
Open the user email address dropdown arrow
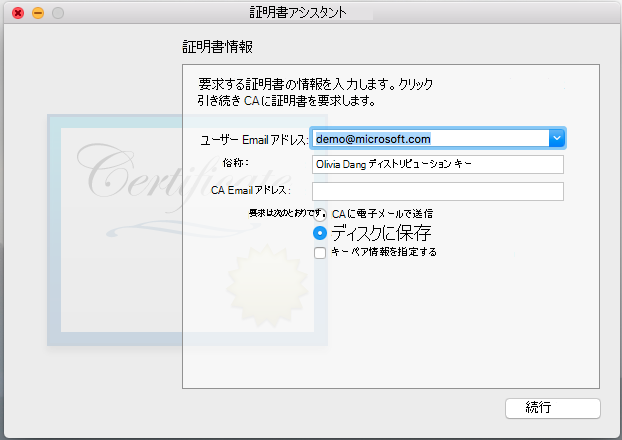pos(557,138)
